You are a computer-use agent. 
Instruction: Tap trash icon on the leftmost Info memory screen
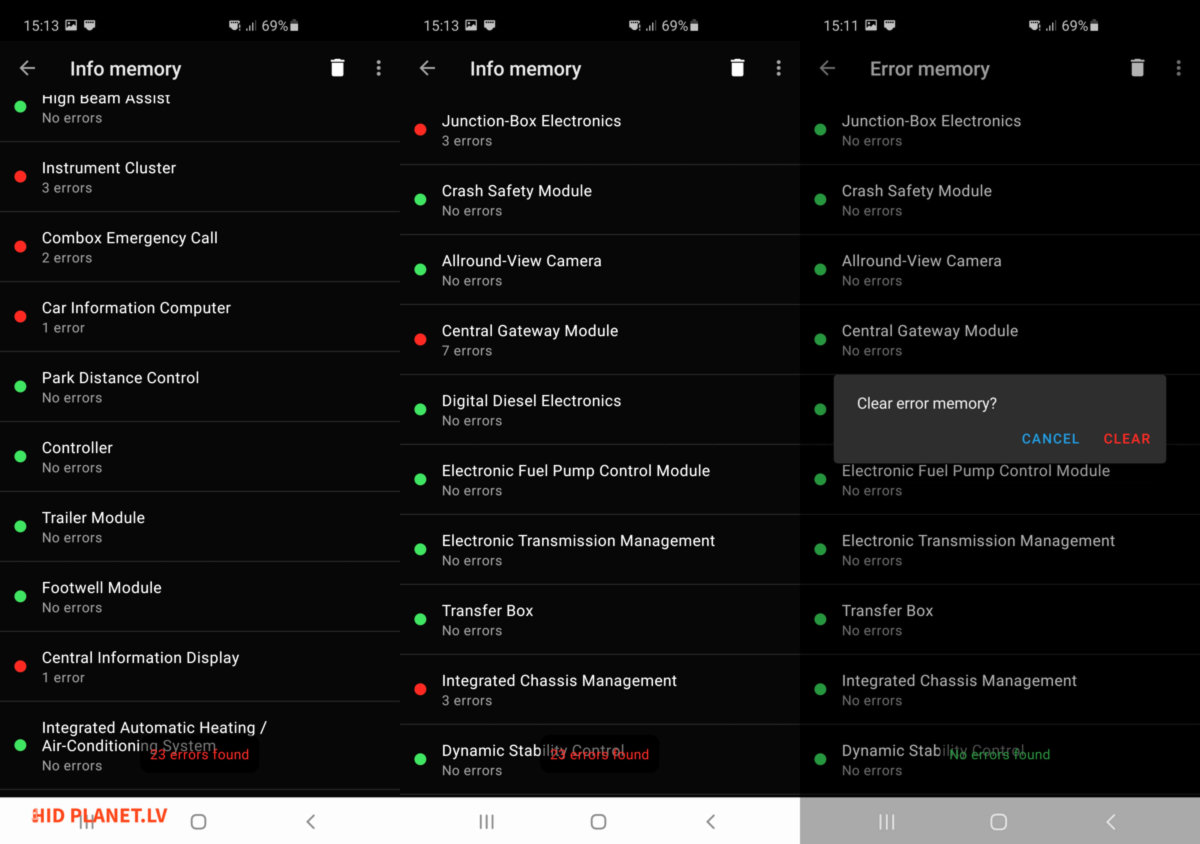(x=337, y=68)
